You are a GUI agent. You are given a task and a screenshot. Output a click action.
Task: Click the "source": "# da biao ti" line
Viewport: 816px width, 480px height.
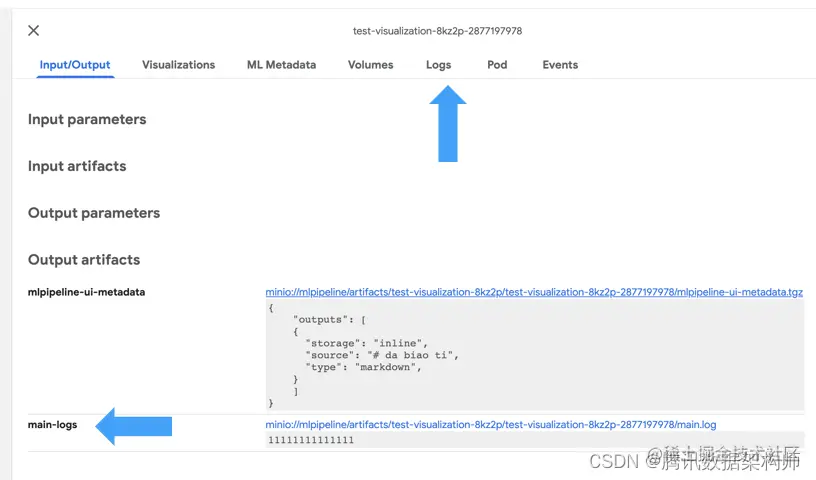pos(382,355)
